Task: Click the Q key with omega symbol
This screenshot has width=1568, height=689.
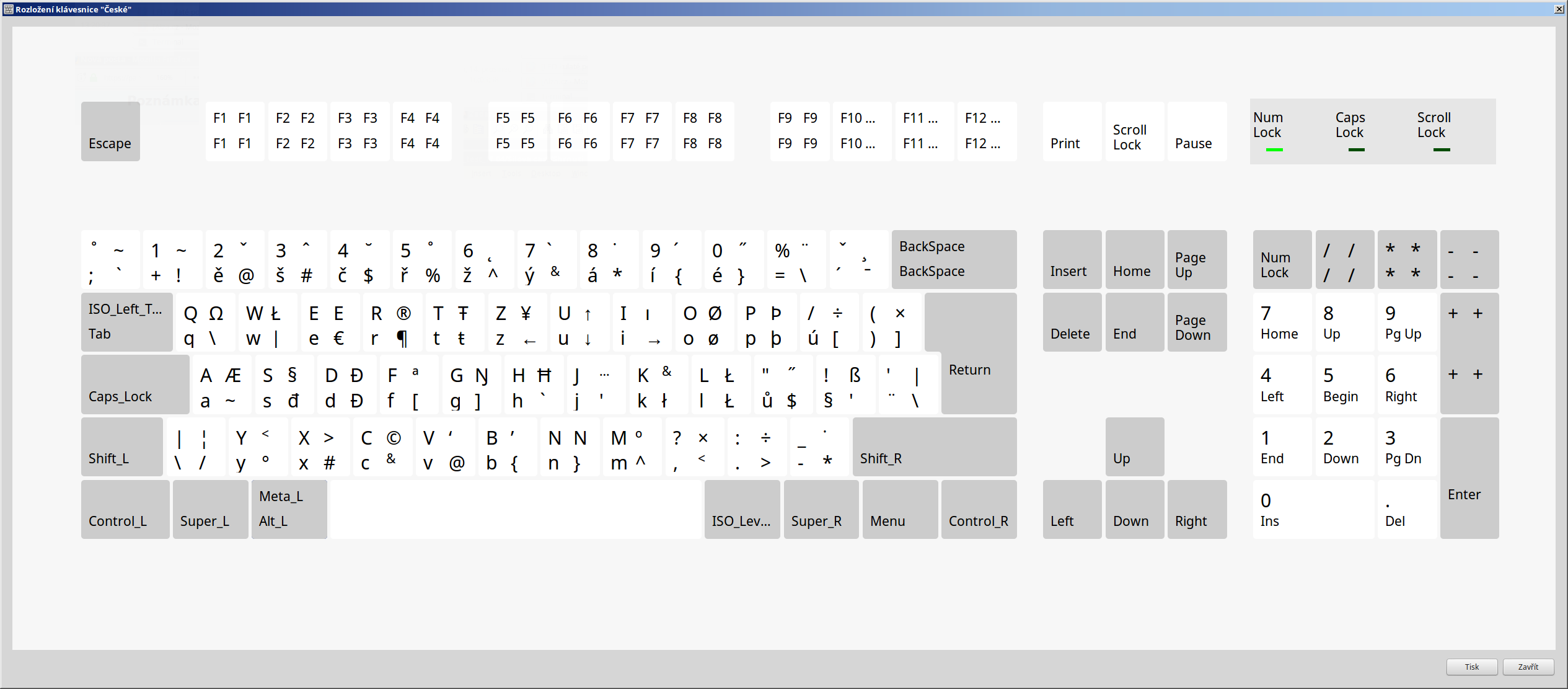Action: pos(205,322)
